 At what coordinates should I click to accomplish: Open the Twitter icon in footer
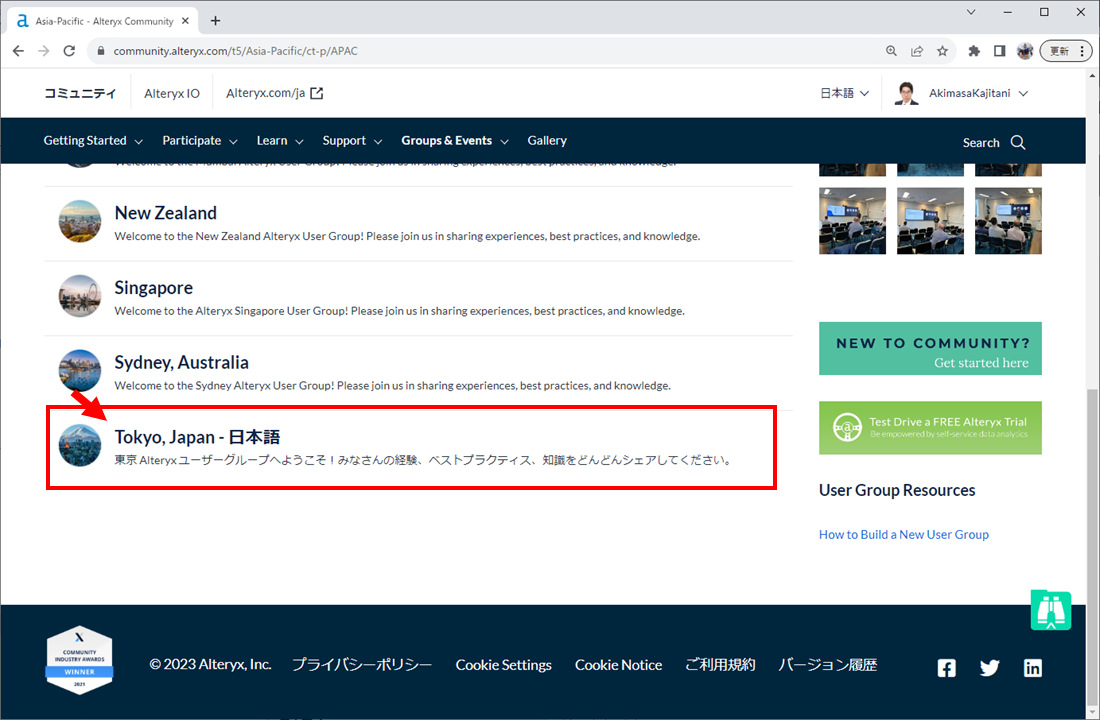990,668
